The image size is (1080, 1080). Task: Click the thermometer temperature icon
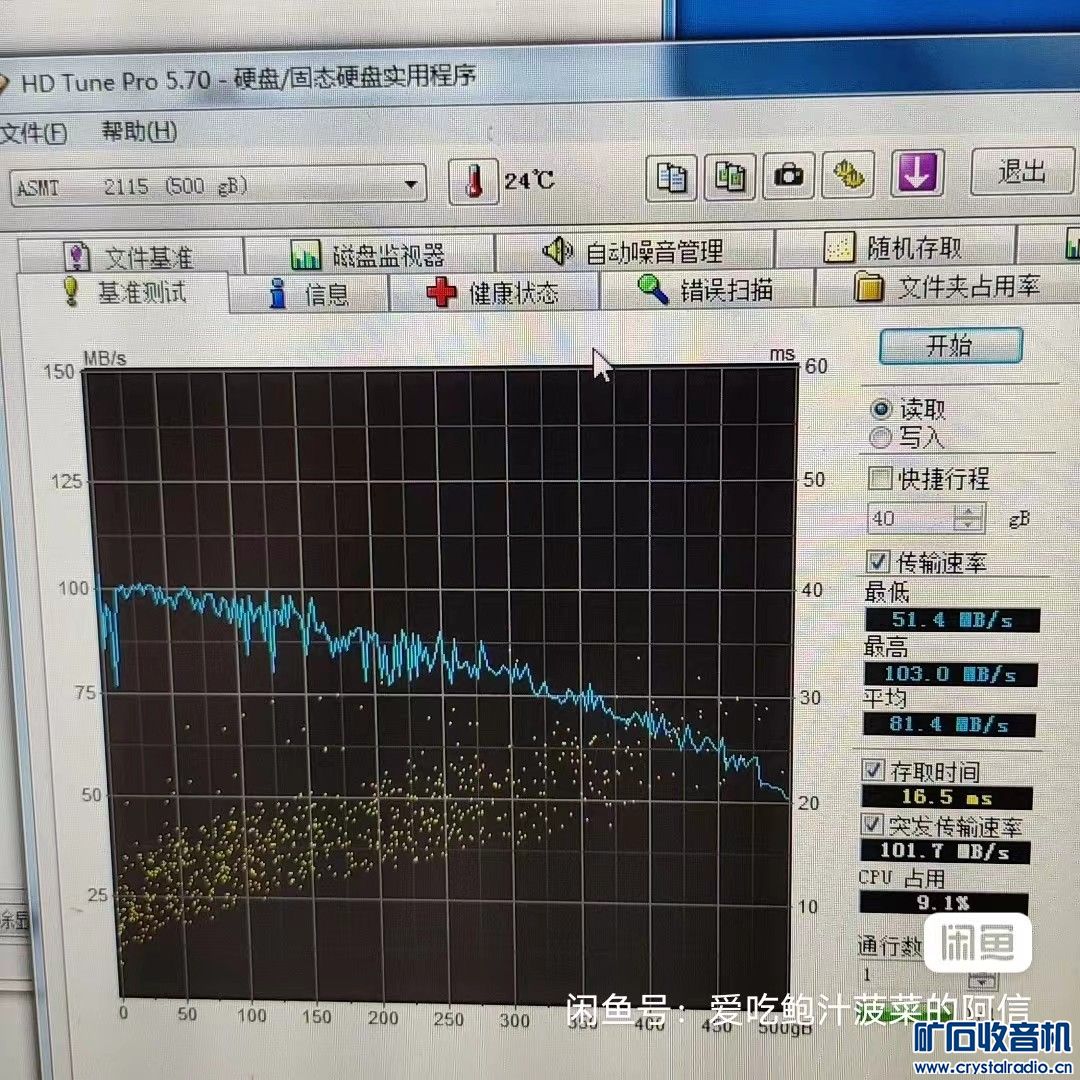(474, 181)
